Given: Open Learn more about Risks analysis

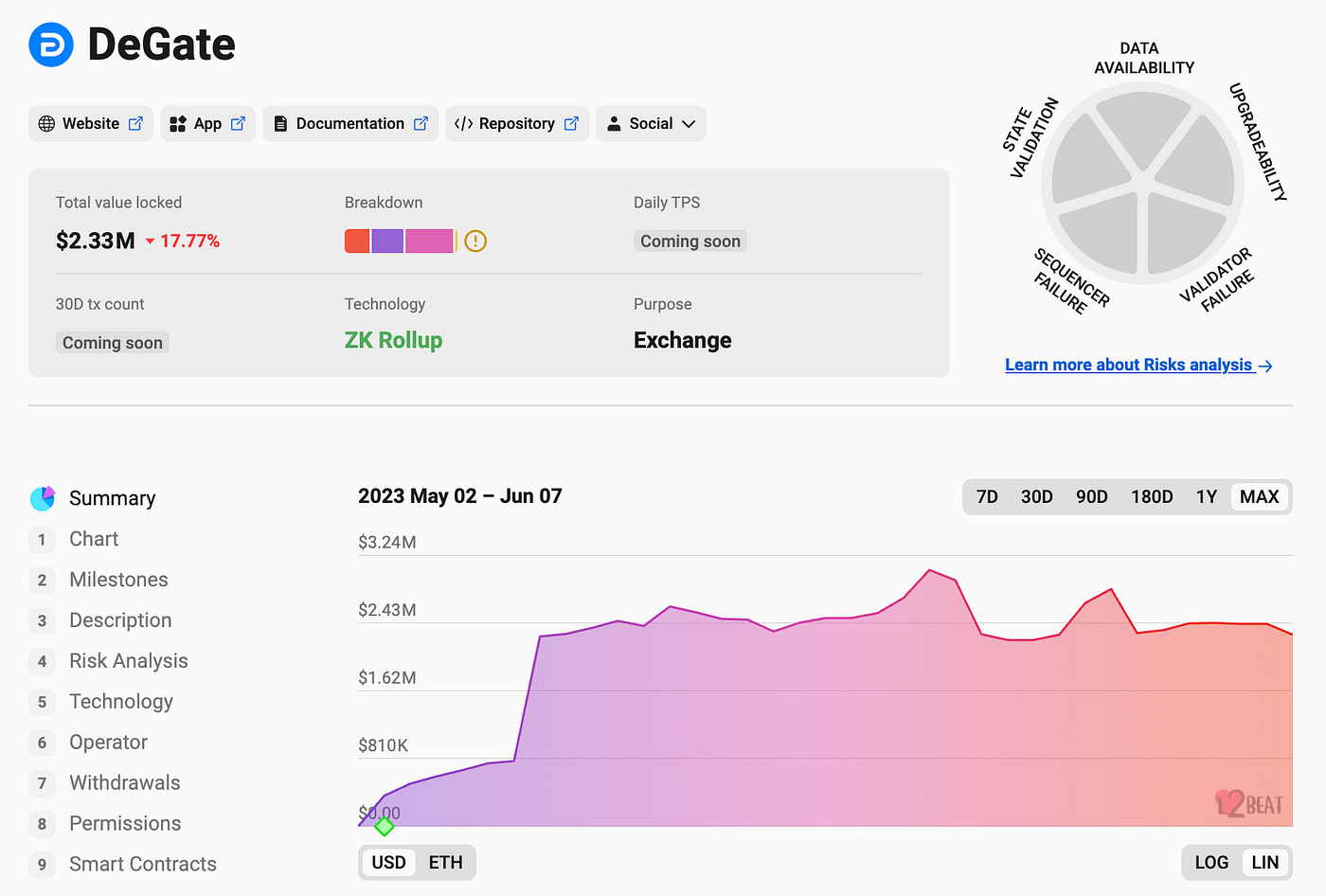Looking at the screenshot, I should coord(1138,365).
